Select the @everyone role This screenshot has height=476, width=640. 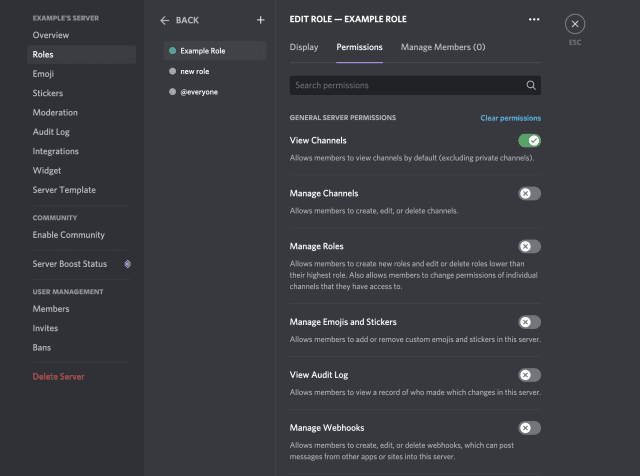[199, 92]
